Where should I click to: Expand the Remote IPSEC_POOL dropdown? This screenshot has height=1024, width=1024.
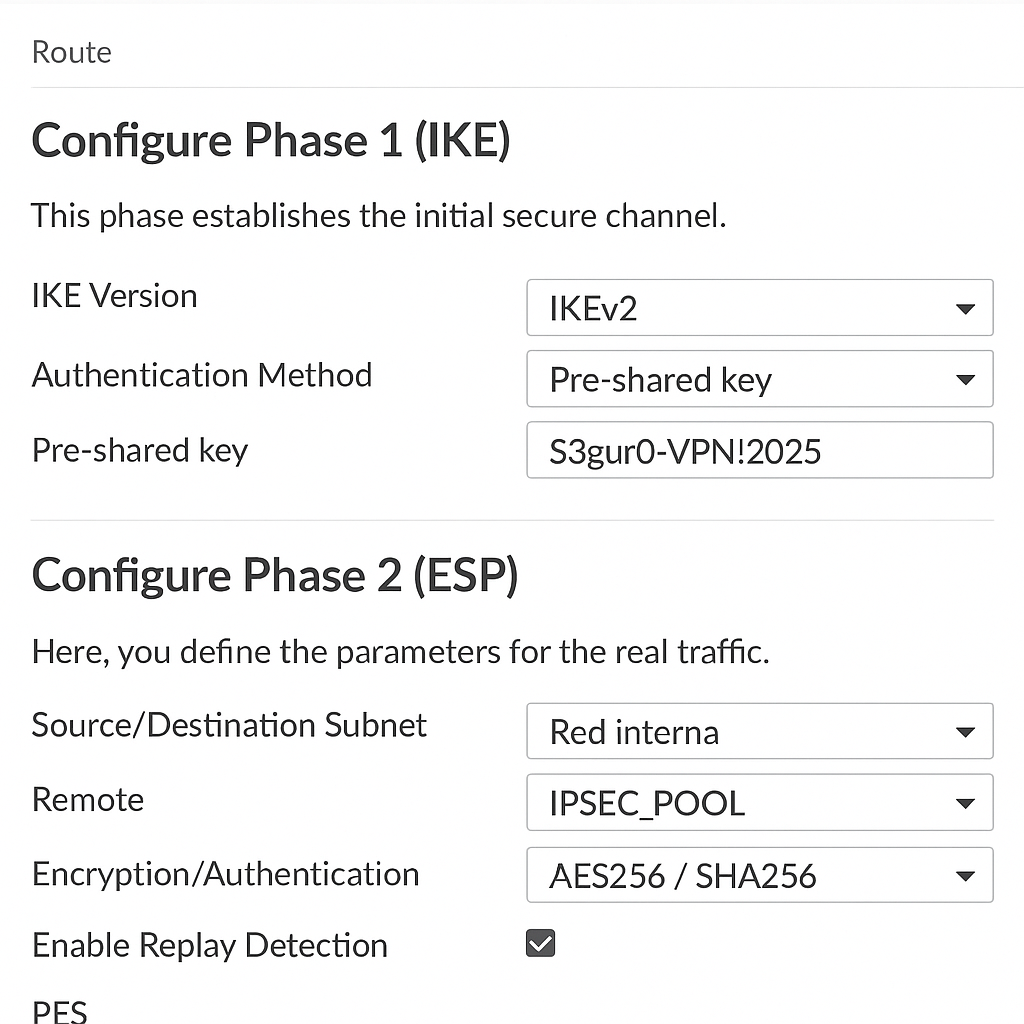click(x=759, y=803)
